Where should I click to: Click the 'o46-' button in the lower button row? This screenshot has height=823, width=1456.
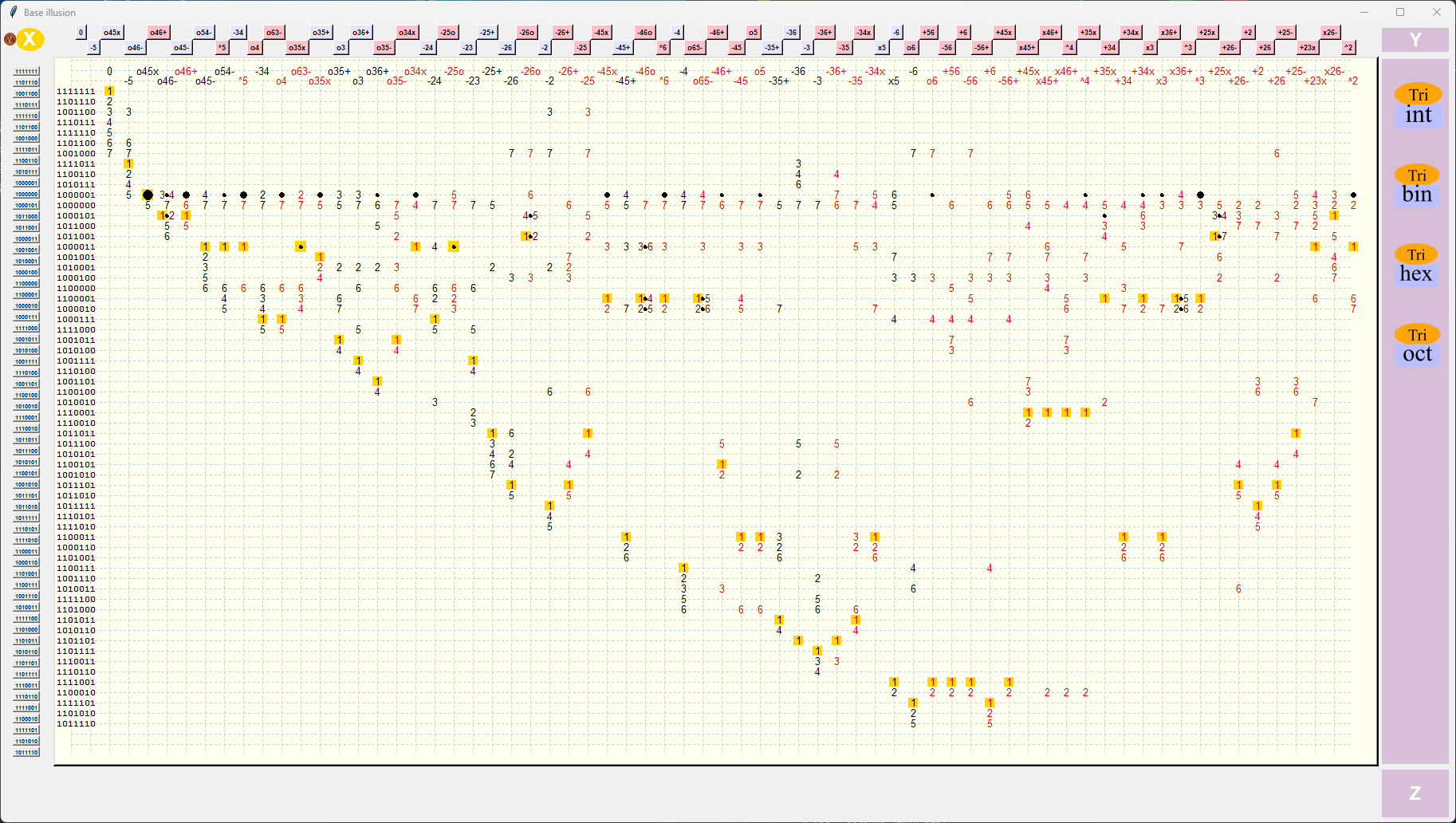(136, 47)
